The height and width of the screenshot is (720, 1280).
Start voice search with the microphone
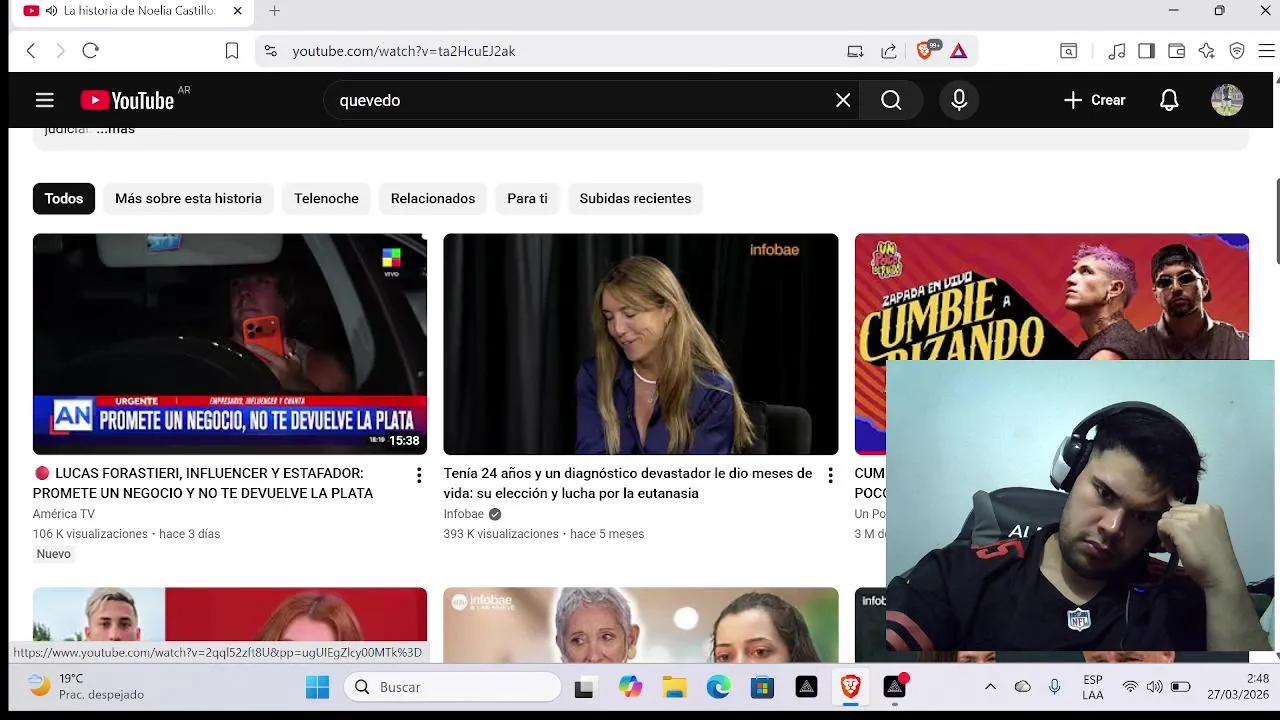pyautogui.click(x=959, y=100)
